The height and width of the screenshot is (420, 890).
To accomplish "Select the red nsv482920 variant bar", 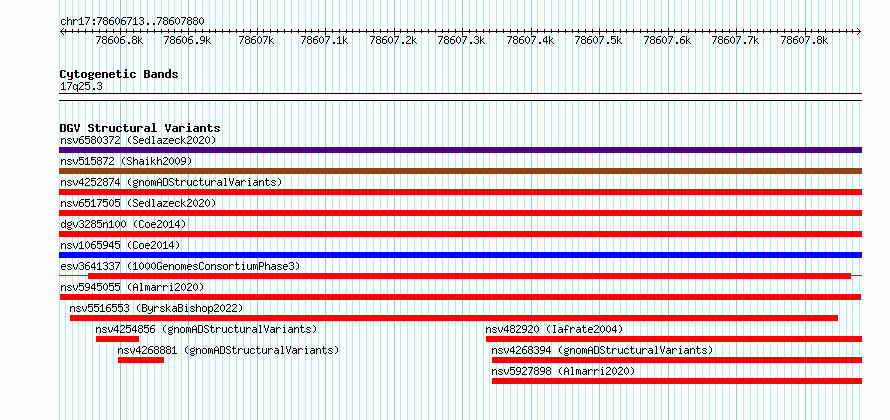I will pos(674,339).
